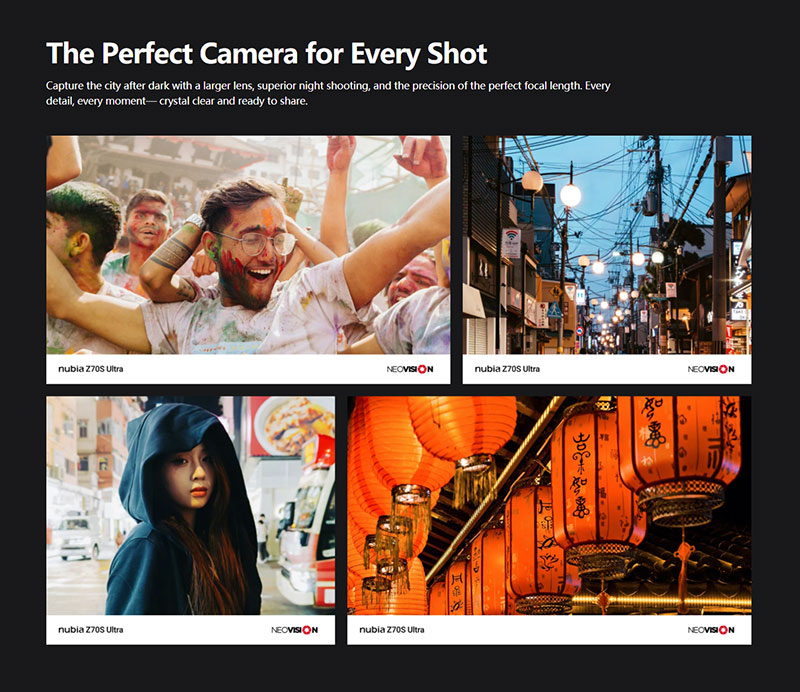800x692 pixels.
Task: View the orange paper lanterns photo
Action: coord(549,505)
